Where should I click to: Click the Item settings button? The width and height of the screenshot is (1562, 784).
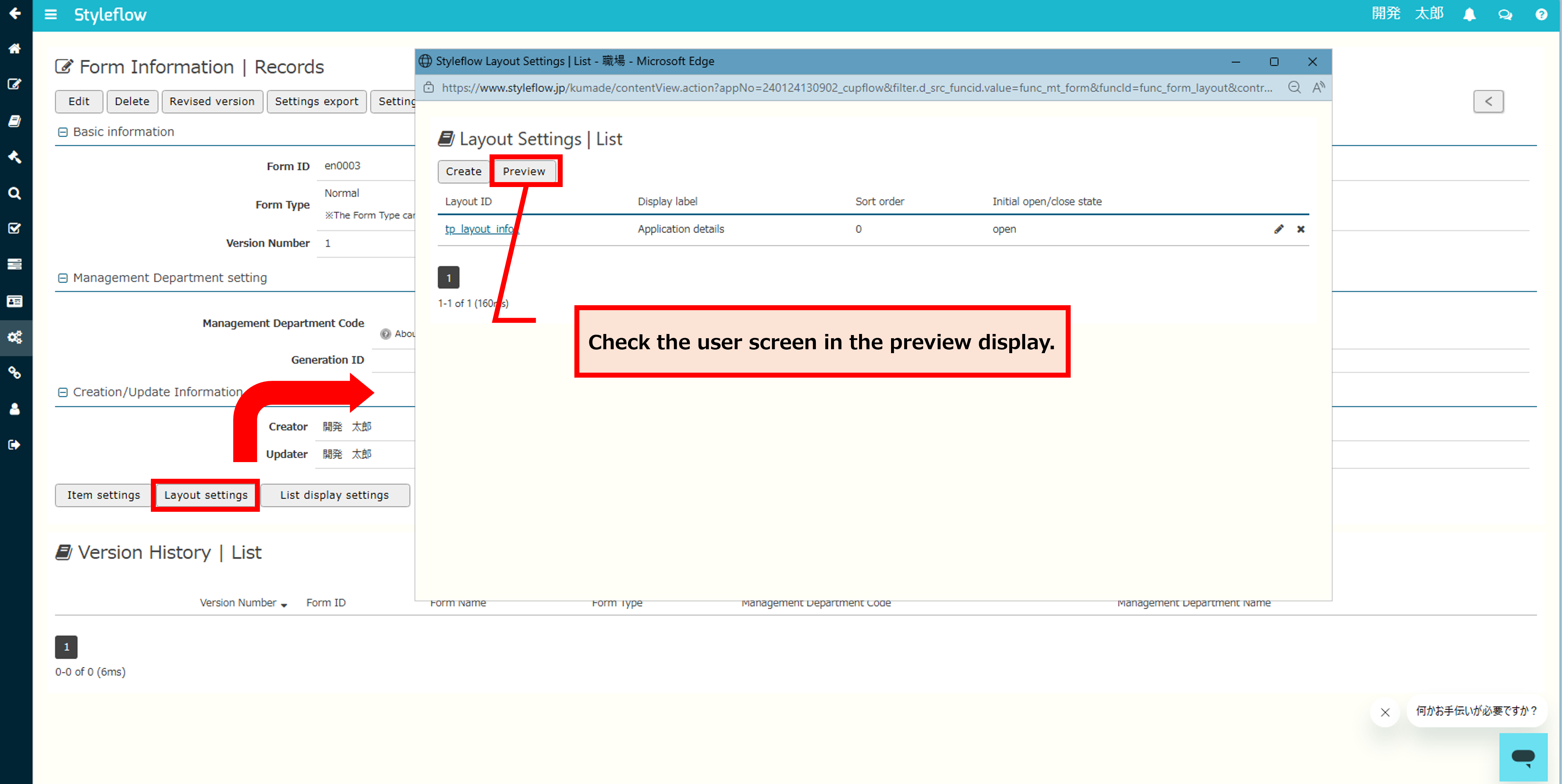(x=104, y=495)
